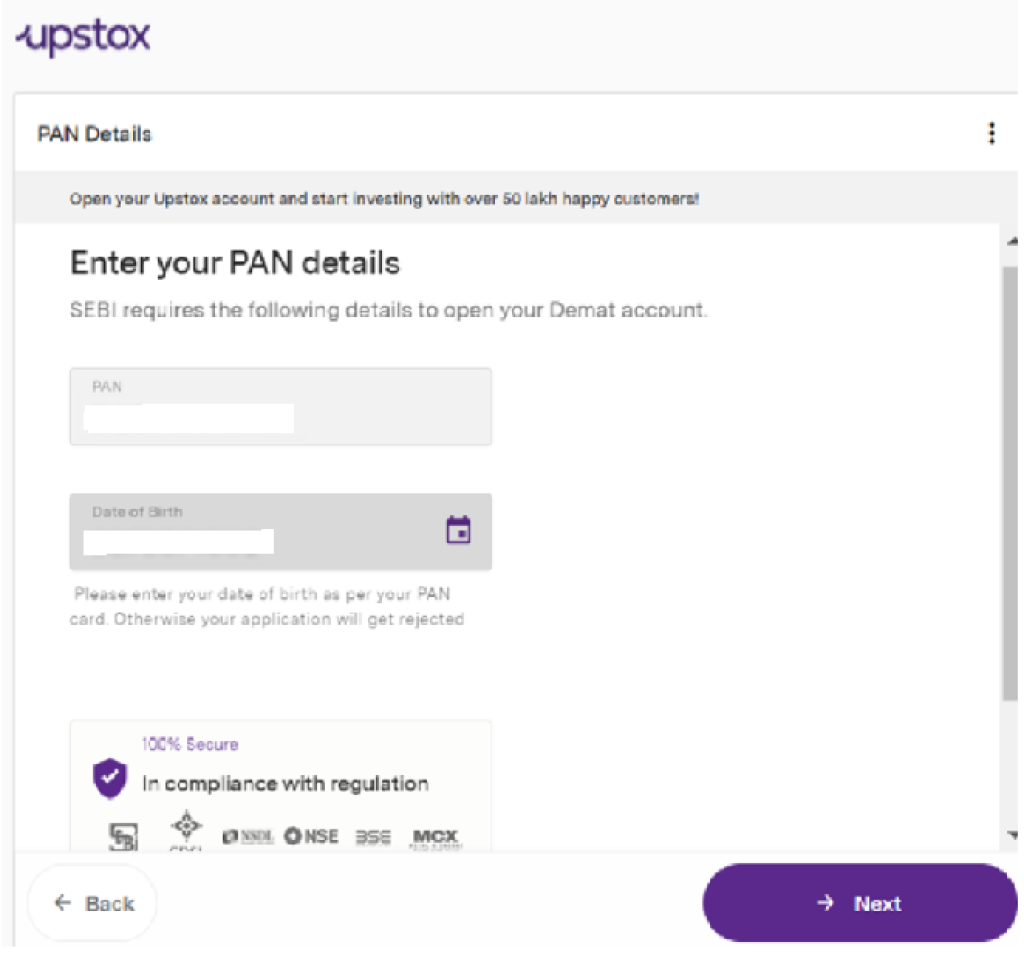The height and width of the screenshot is (959, 1024).
Task: Click the Upstox logo
Action: pyautogui.click(x=80, y=36)
